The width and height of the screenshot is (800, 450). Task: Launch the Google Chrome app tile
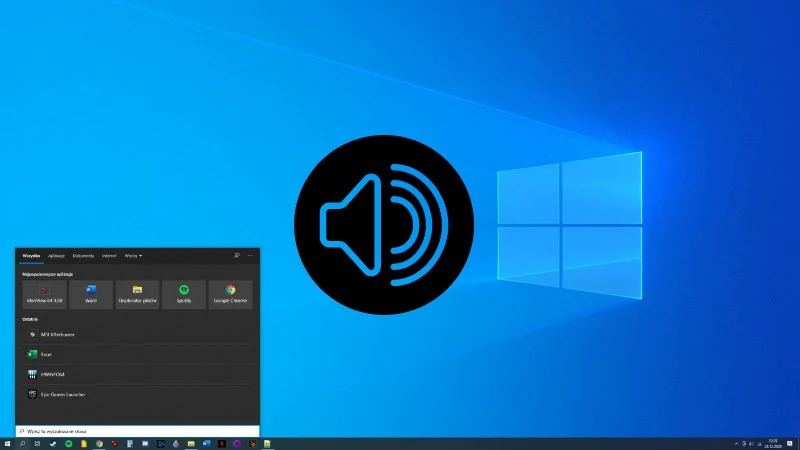pos(230,294)
